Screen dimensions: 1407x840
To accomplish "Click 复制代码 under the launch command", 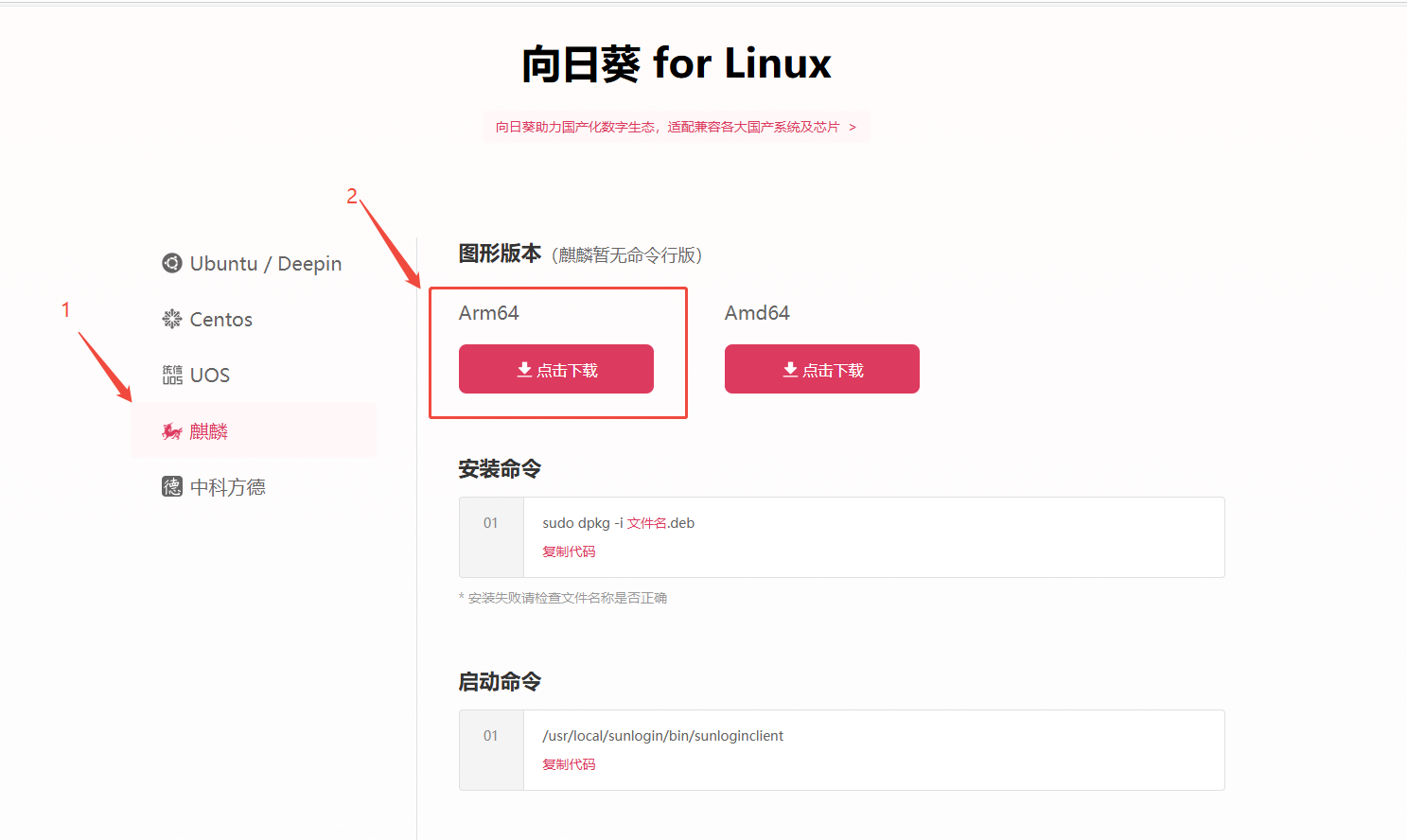I will click(x=568, y=764).
